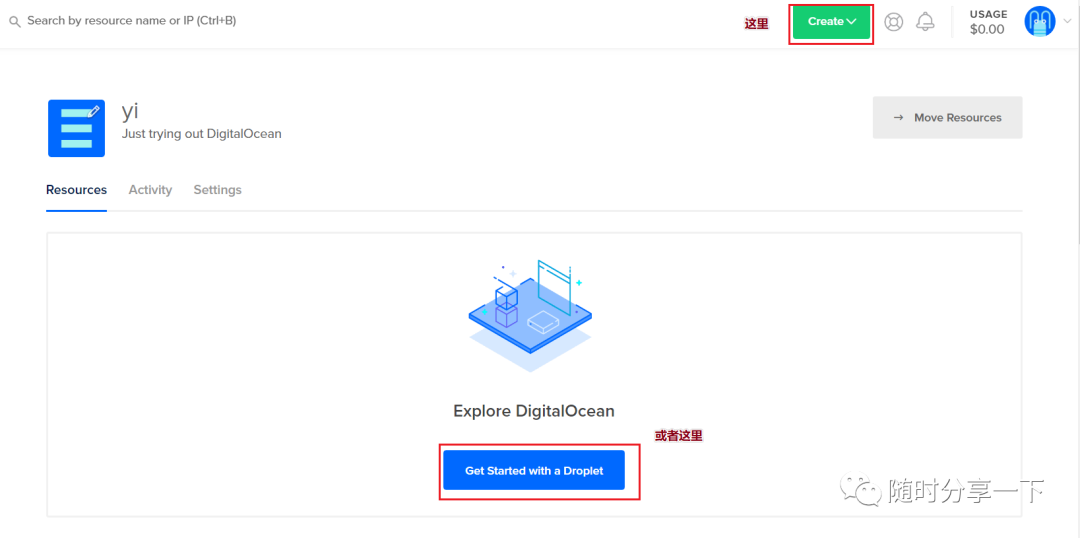The height and width of the screenshot is (538, 1080).
Task: Open the support lifebuoy icon
Action: click(893, 22)
